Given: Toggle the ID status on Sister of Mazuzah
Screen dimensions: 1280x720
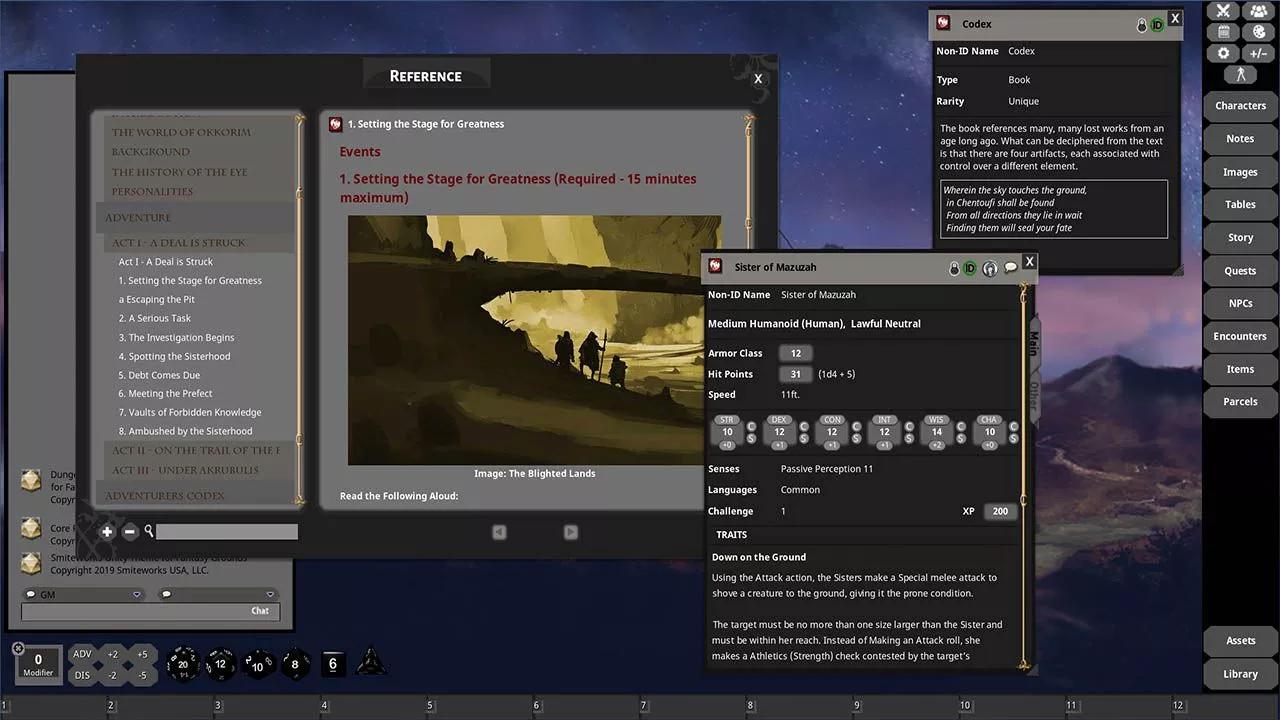Looking at the screenshot, I should pos(970,268).
